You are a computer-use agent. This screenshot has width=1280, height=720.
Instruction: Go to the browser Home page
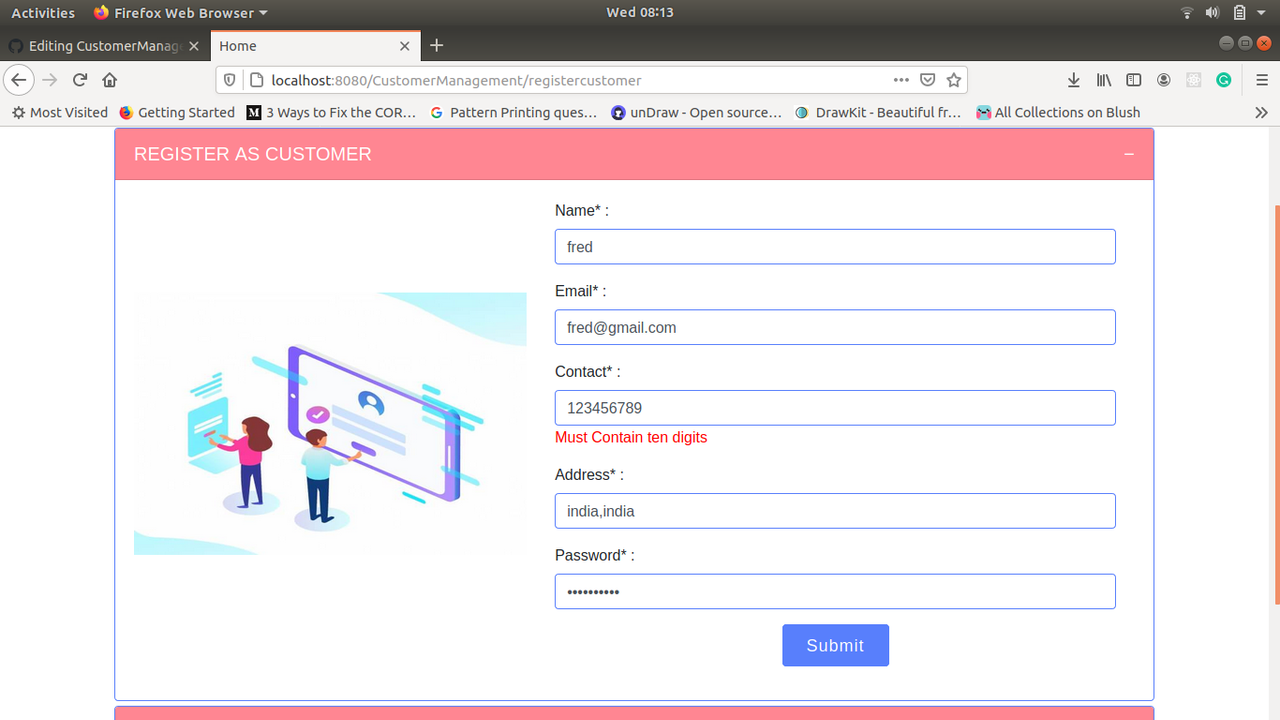[109, 80]
